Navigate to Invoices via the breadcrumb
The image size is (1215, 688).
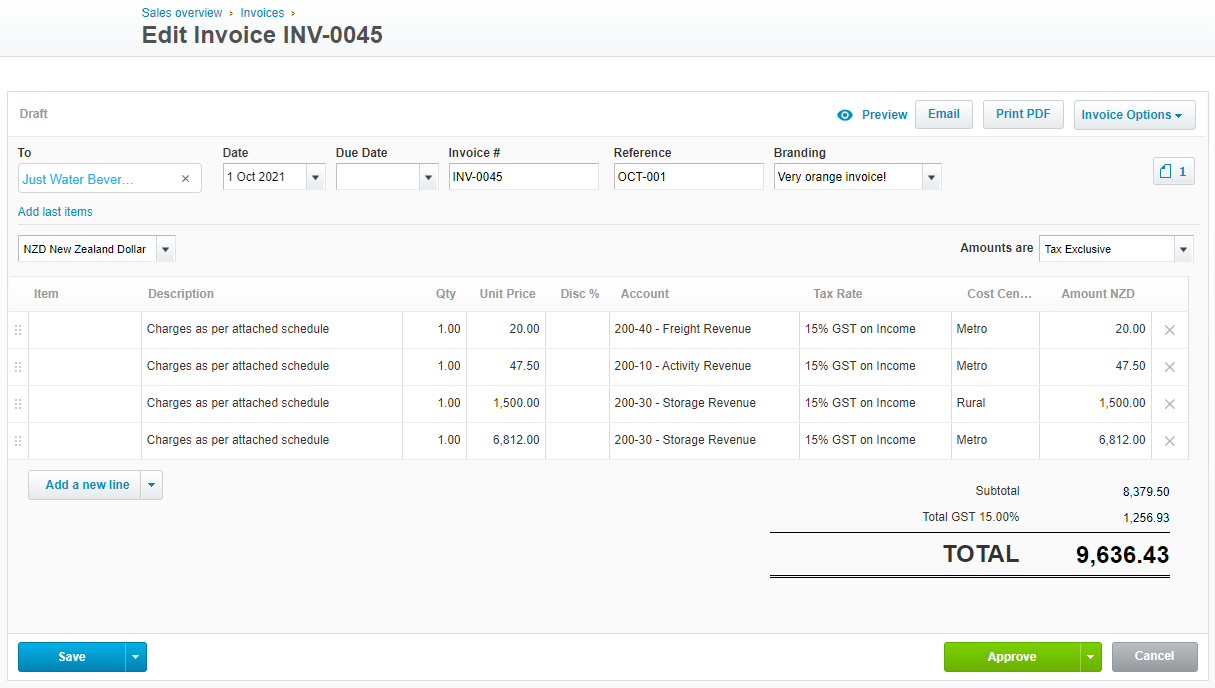pyautogui.click(x=262, y=12)
